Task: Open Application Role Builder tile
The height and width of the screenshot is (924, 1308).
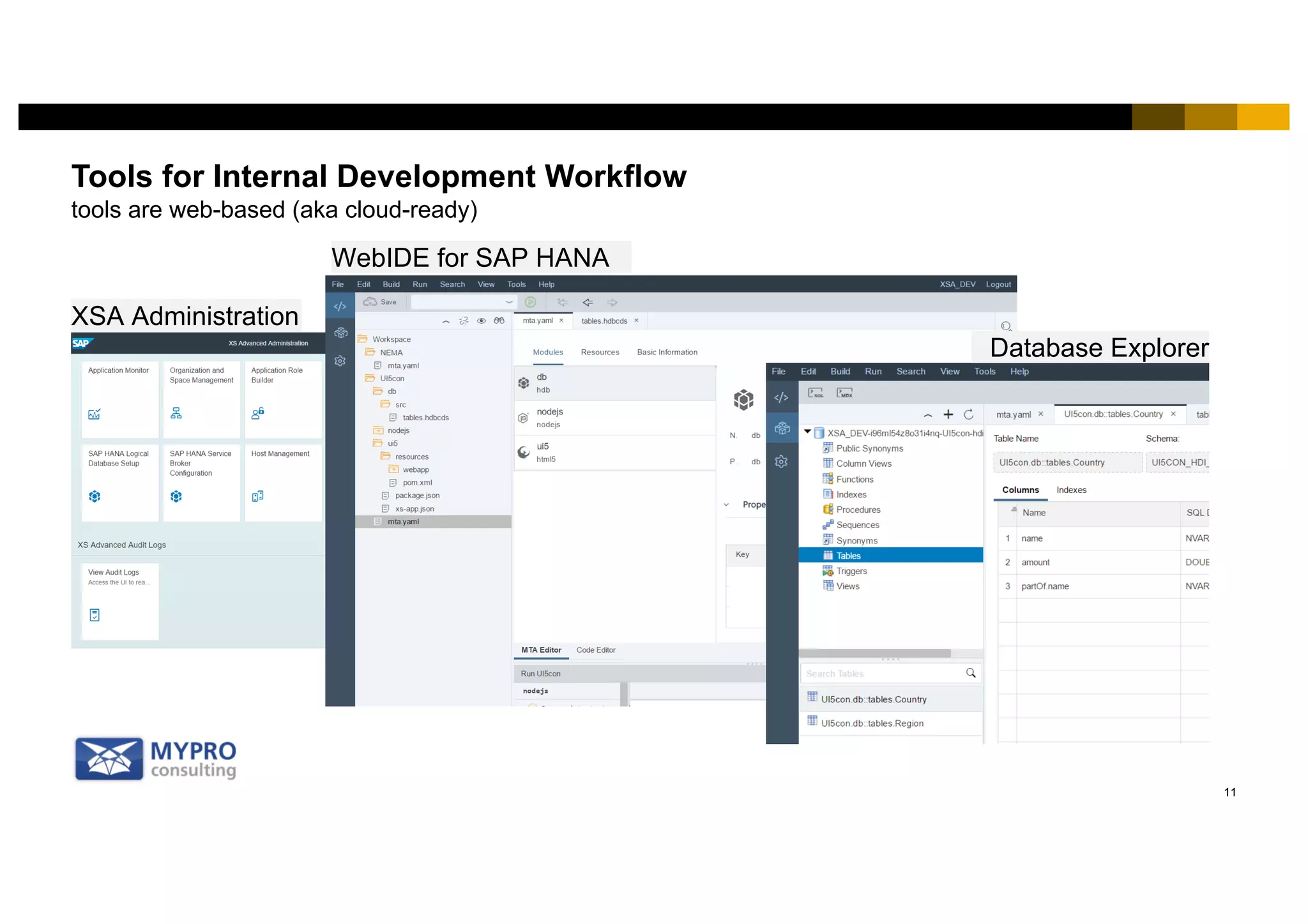Action: (x=283, y=399)
